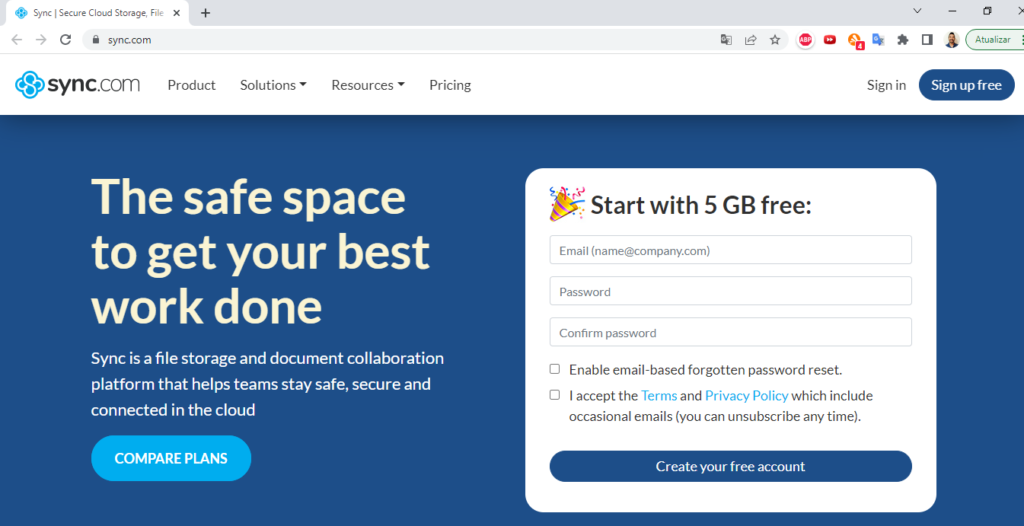Toggle the browser side panel icon
1024x526 pixels.
(927, 40)
